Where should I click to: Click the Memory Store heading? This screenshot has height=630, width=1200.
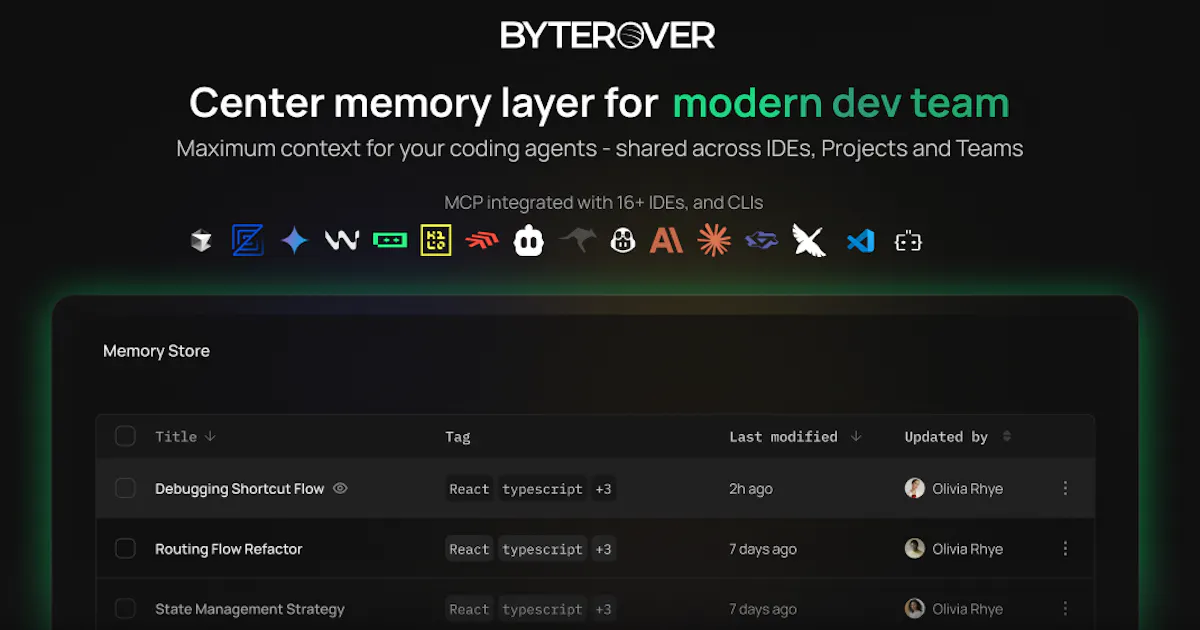click(156, 351)
